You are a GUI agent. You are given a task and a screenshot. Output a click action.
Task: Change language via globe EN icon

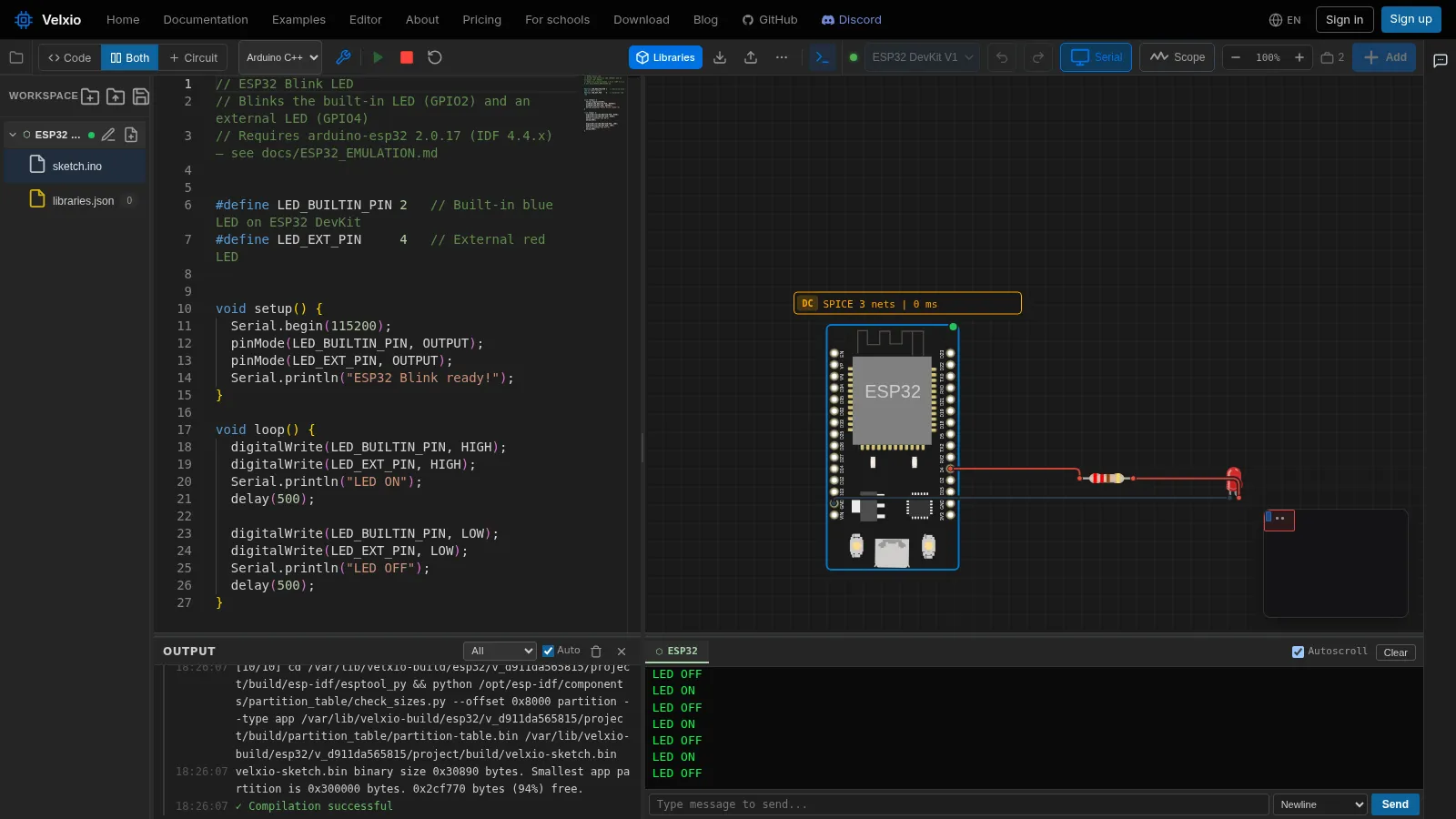pyautogui.click(x=1285, y=19)
